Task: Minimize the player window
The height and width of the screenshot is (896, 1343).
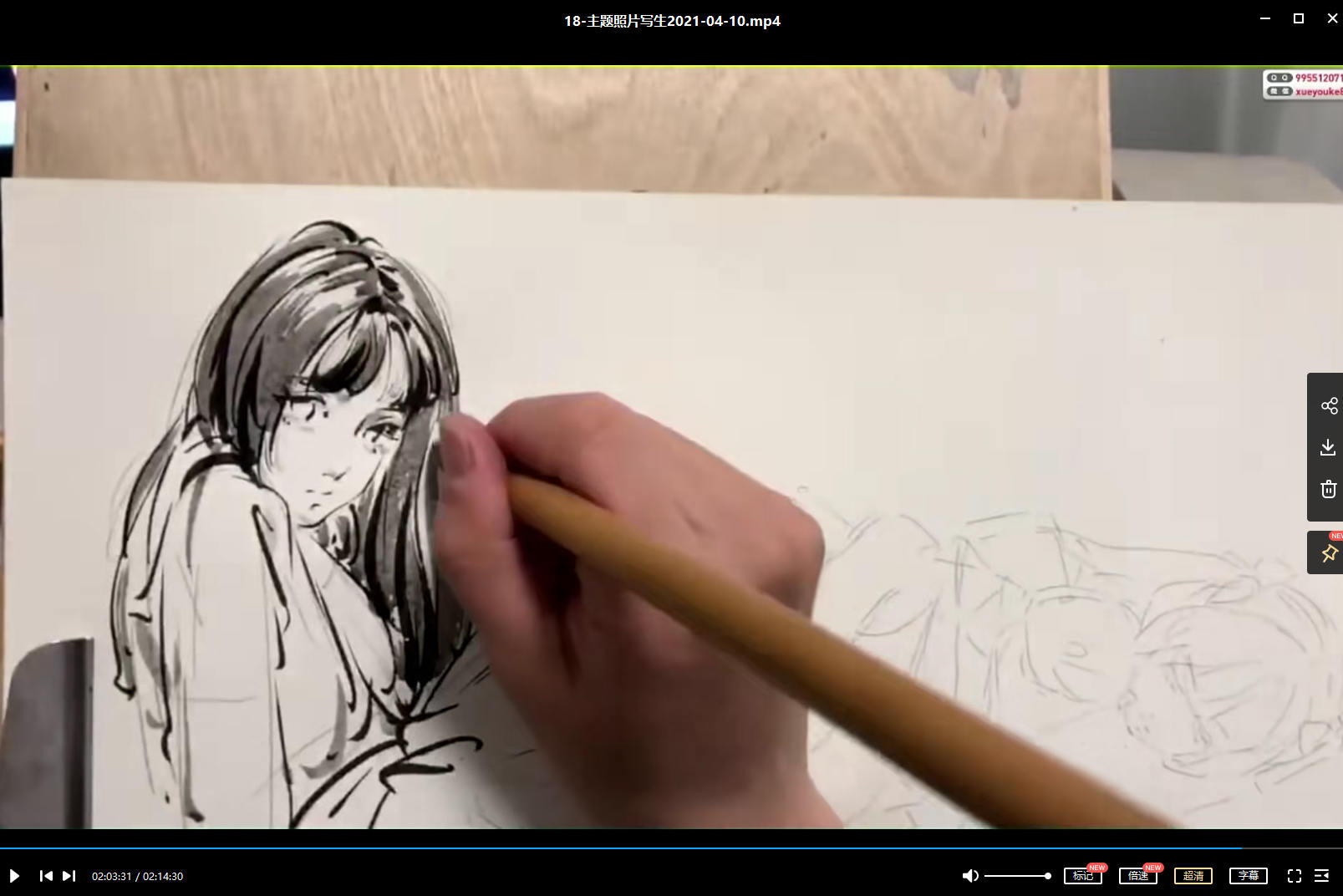Action: click(1265, 18)
